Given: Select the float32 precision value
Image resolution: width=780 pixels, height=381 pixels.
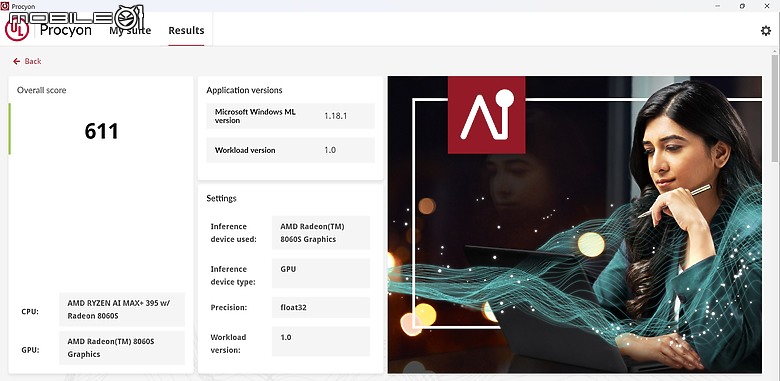Looking at the screenshot, I should [321, 307].
